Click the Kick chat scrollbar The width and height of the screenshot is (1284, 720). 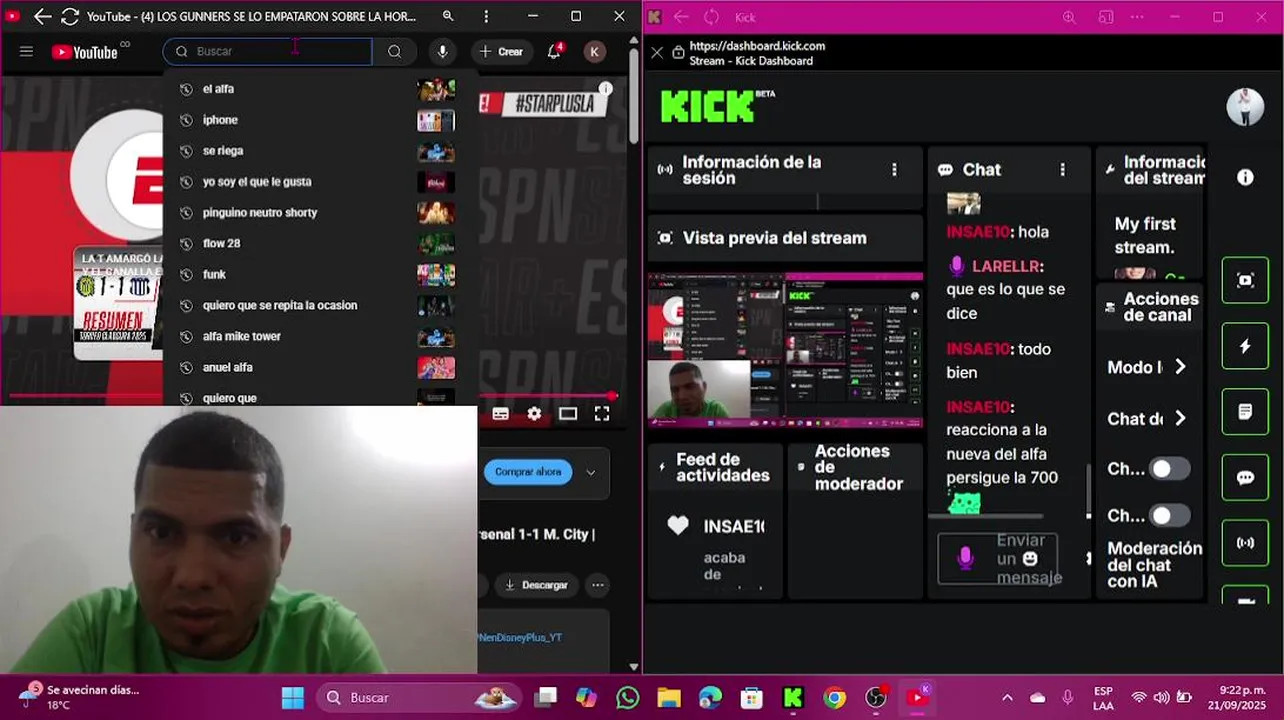(1089, 490)
